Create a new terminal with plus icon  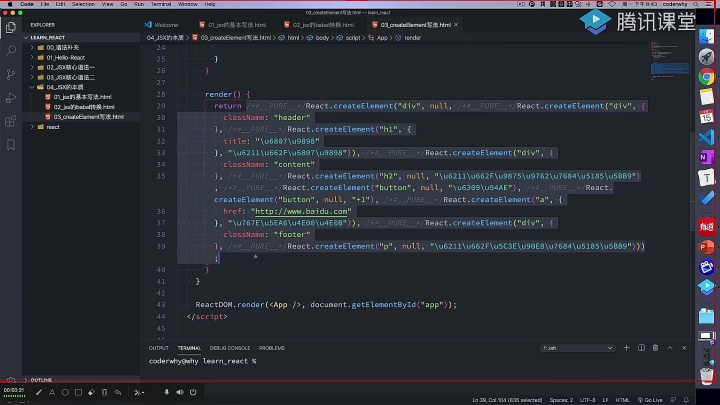tap(626, 348)
